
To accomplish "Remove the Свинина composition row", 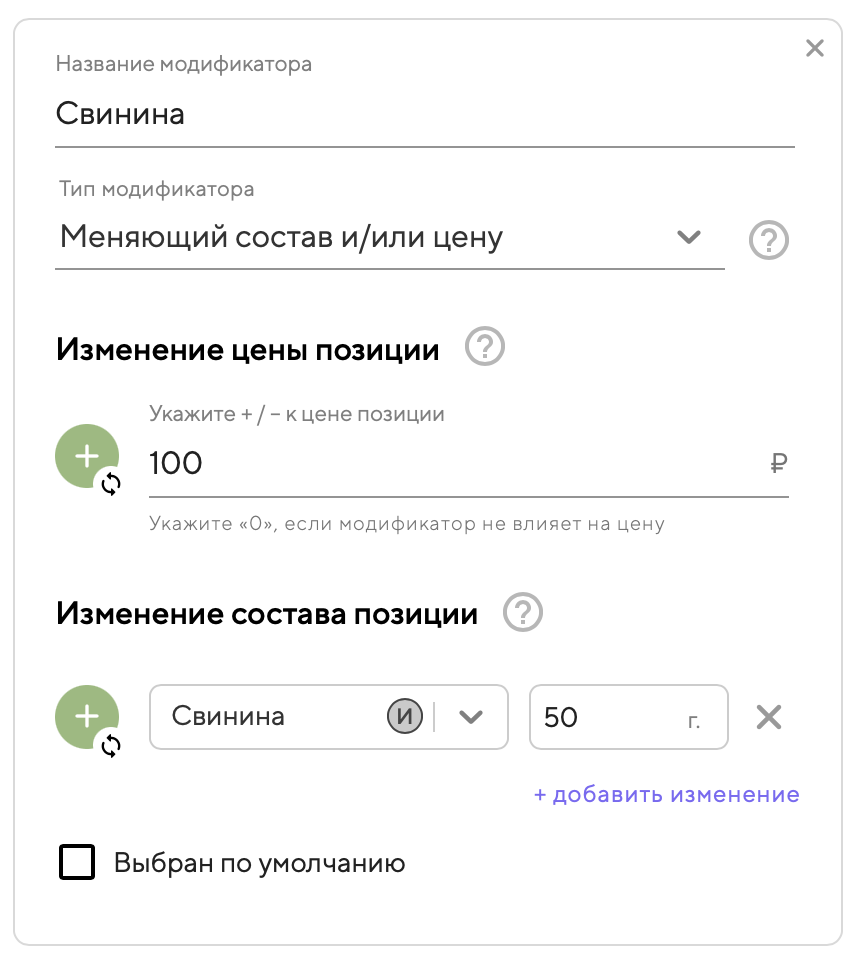I will point(768,717).
